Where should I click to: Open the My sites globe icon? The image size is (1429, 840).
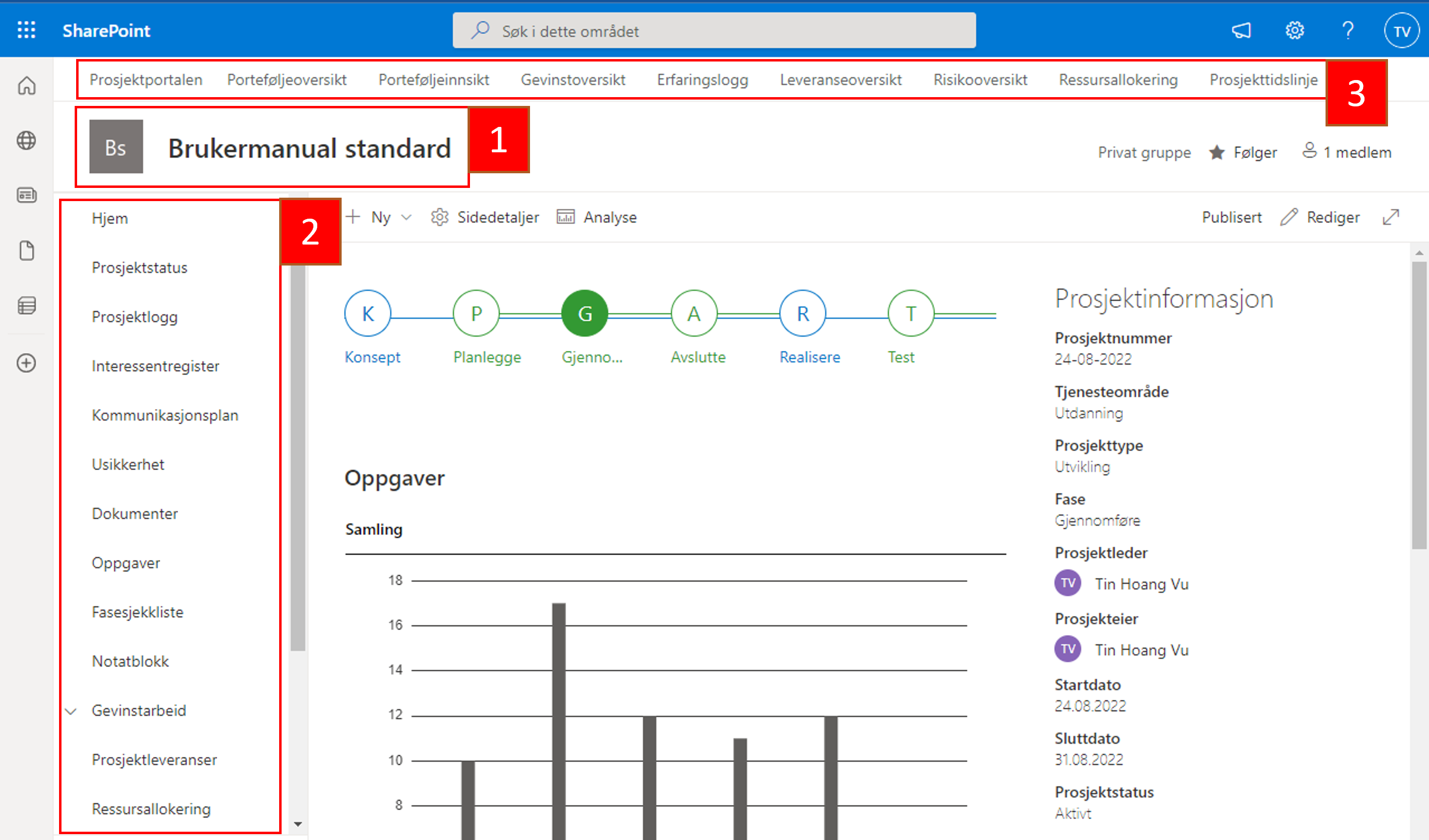[27, 140]
